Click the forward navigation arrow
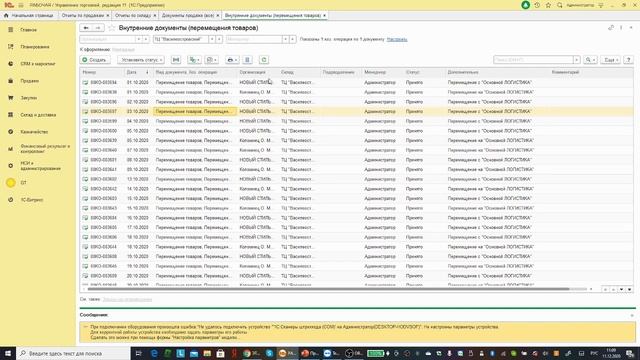Image resolution: width=640 pixels, height=360 pixels. tap(98, 28)
